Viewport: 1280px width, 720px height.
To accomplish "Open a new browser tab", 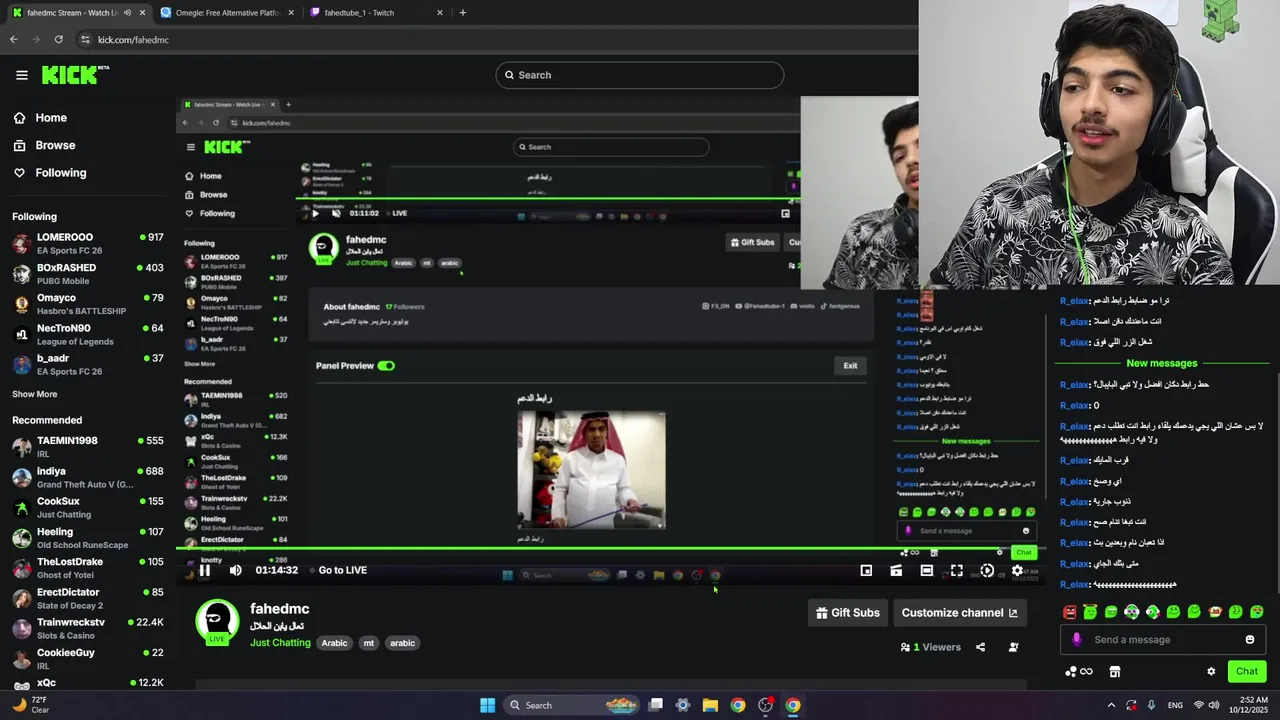I will [x=462, y=13].
